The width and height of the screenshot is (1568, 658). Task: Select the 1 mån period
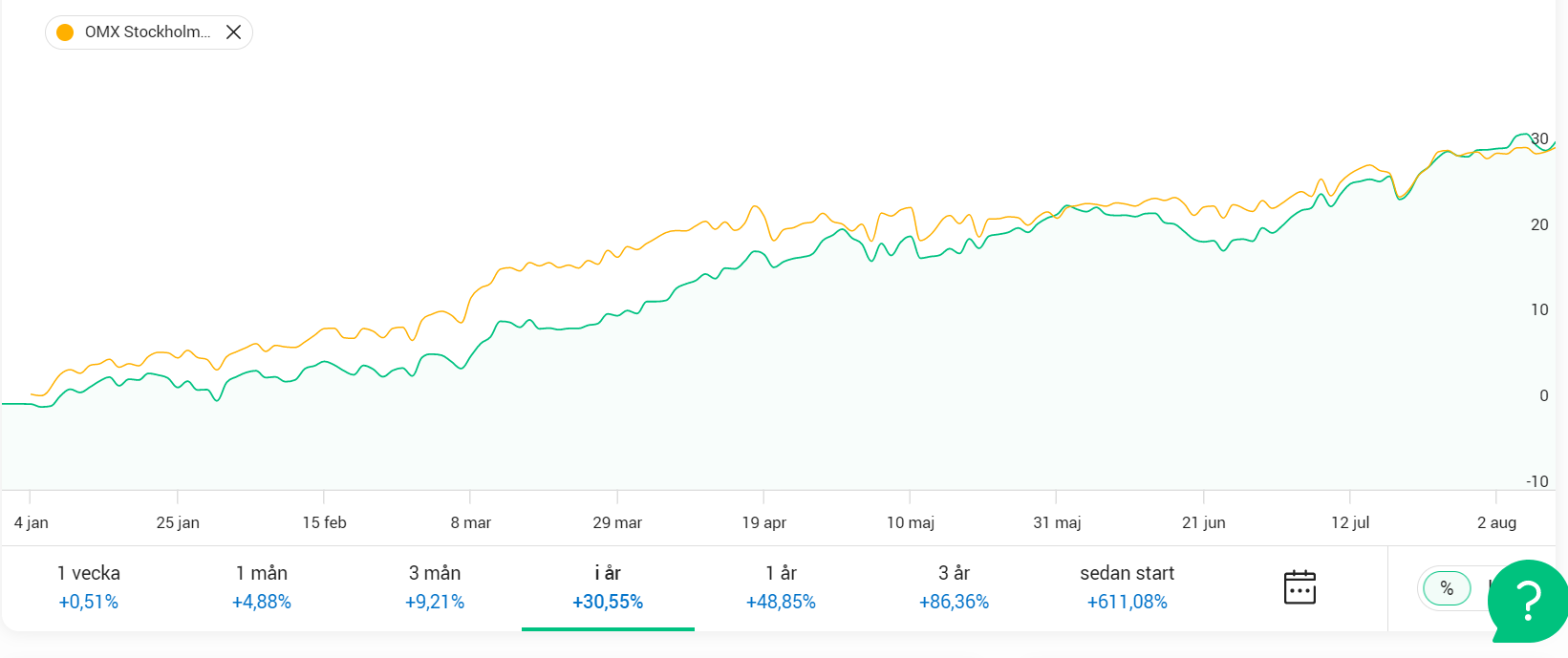click(262, 586)
